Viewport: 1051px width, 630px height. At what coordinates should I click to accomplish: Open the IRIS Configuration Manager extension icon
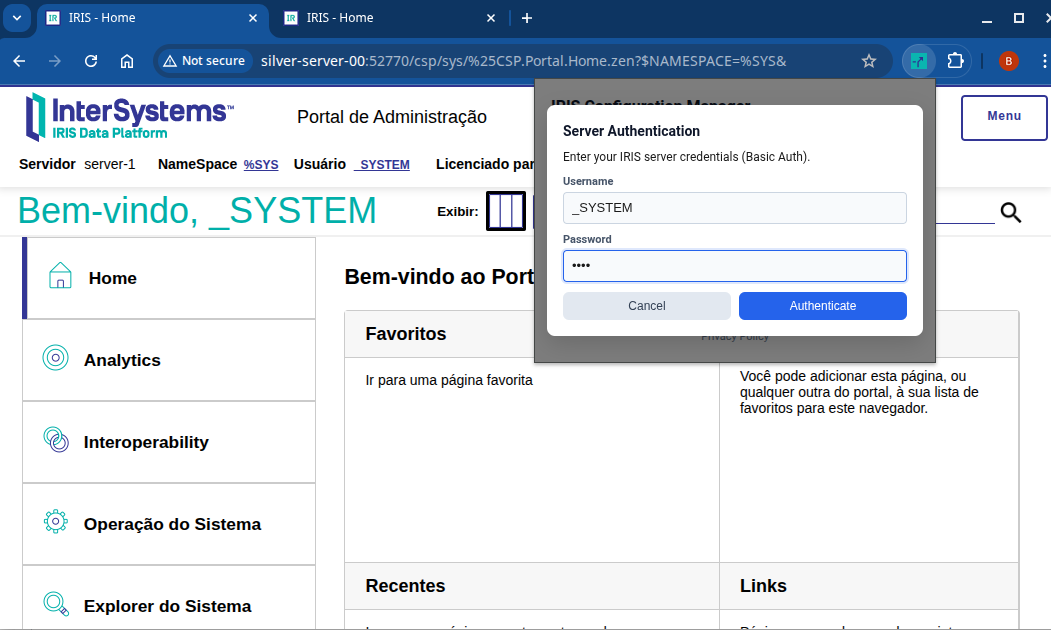point(918,61)
